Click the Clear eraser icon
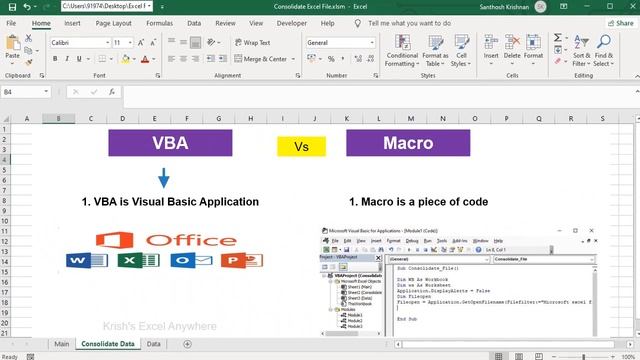This screenshot has height=360, width=640. pos(558,61)
